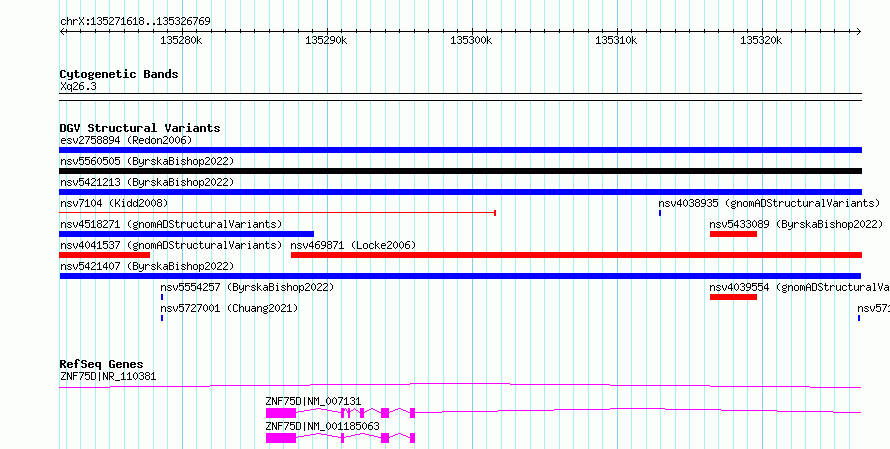Viewport: 890px width, 449px height.
Task: Select the short red nsv4041537 bar
Action: point(104,255)
